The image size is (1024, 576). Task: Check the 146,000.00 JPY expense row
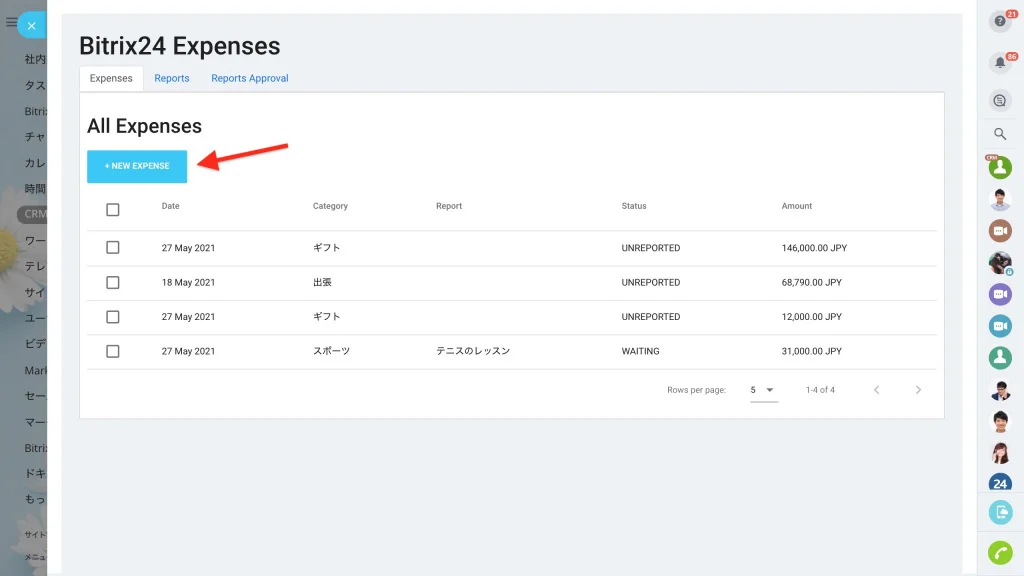coord(113,248)
